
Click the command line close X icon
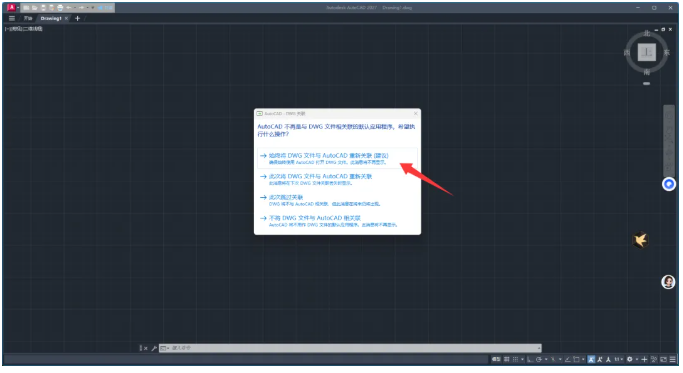[x=145, y=348]
